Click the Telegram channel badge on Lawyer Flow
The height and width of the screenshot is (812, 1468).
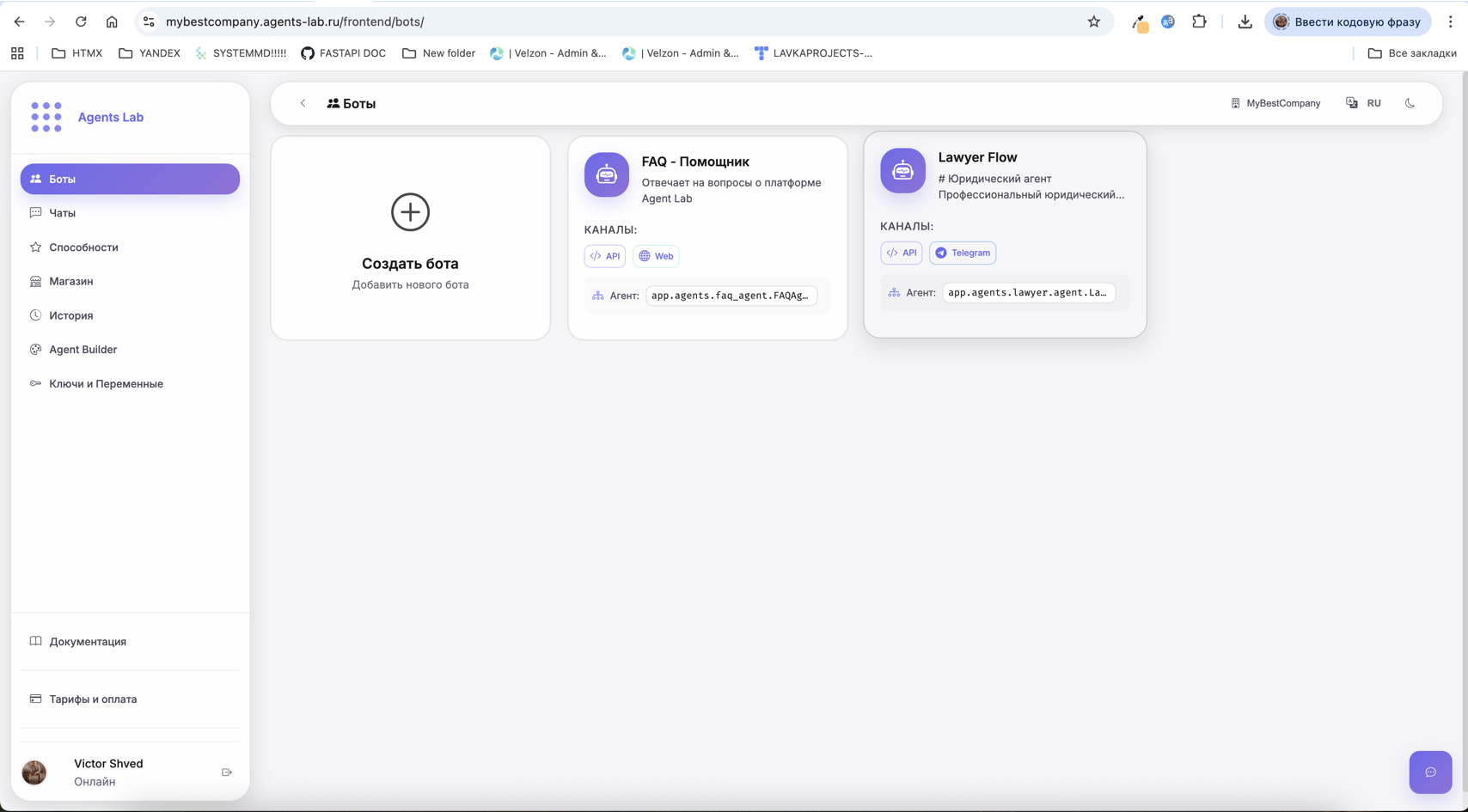click(963, 253)
